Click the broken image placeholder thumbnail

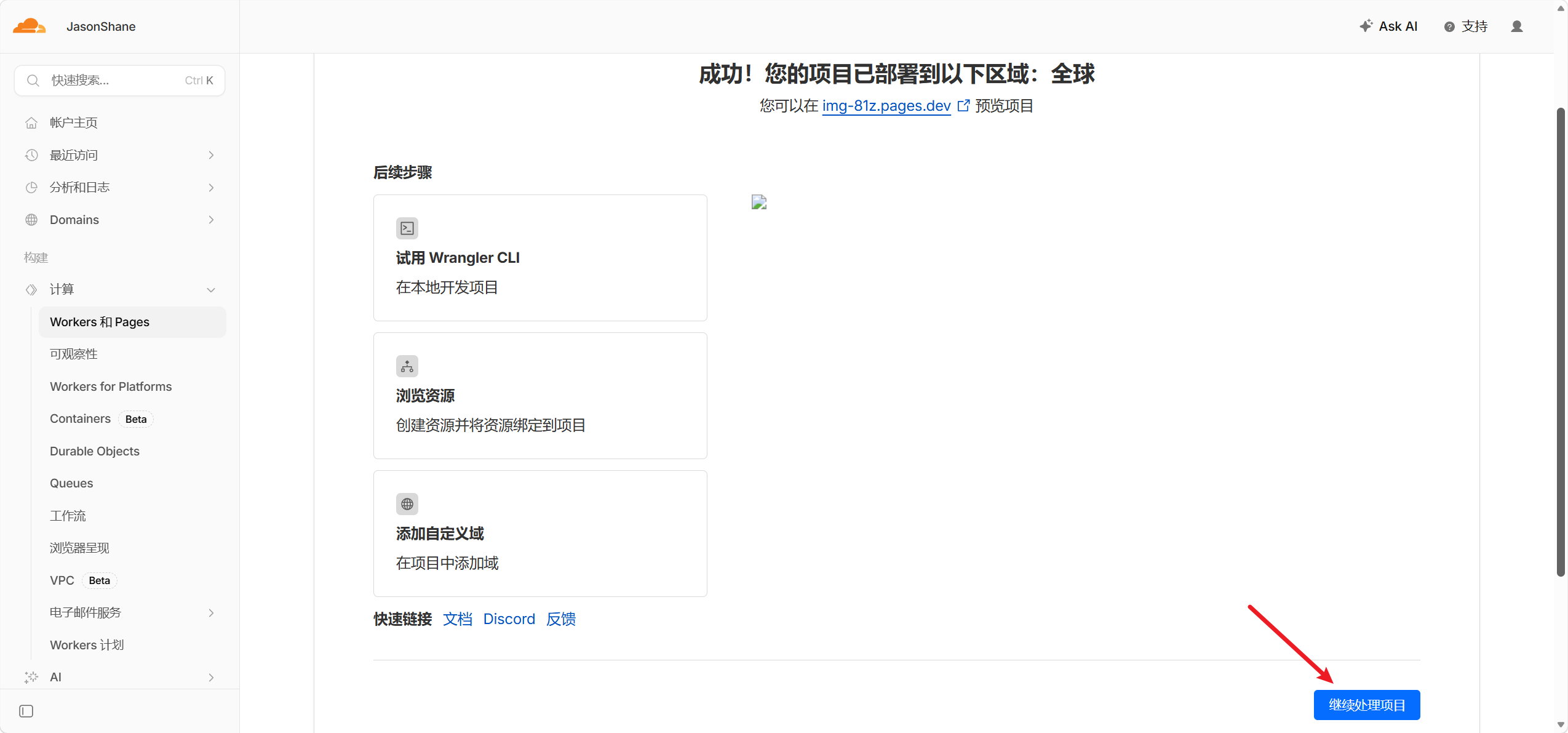click(758, 202)
